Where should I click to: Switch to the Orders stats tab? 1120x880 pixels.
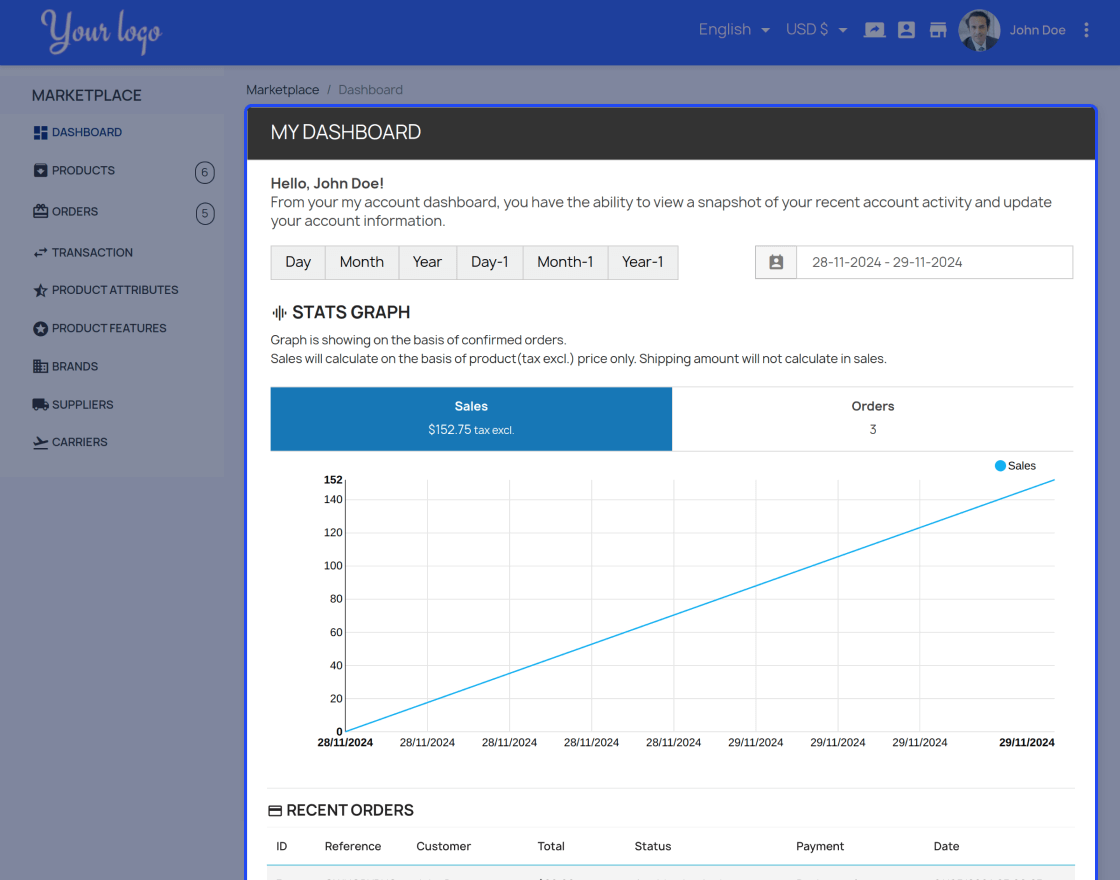[872, 419]
